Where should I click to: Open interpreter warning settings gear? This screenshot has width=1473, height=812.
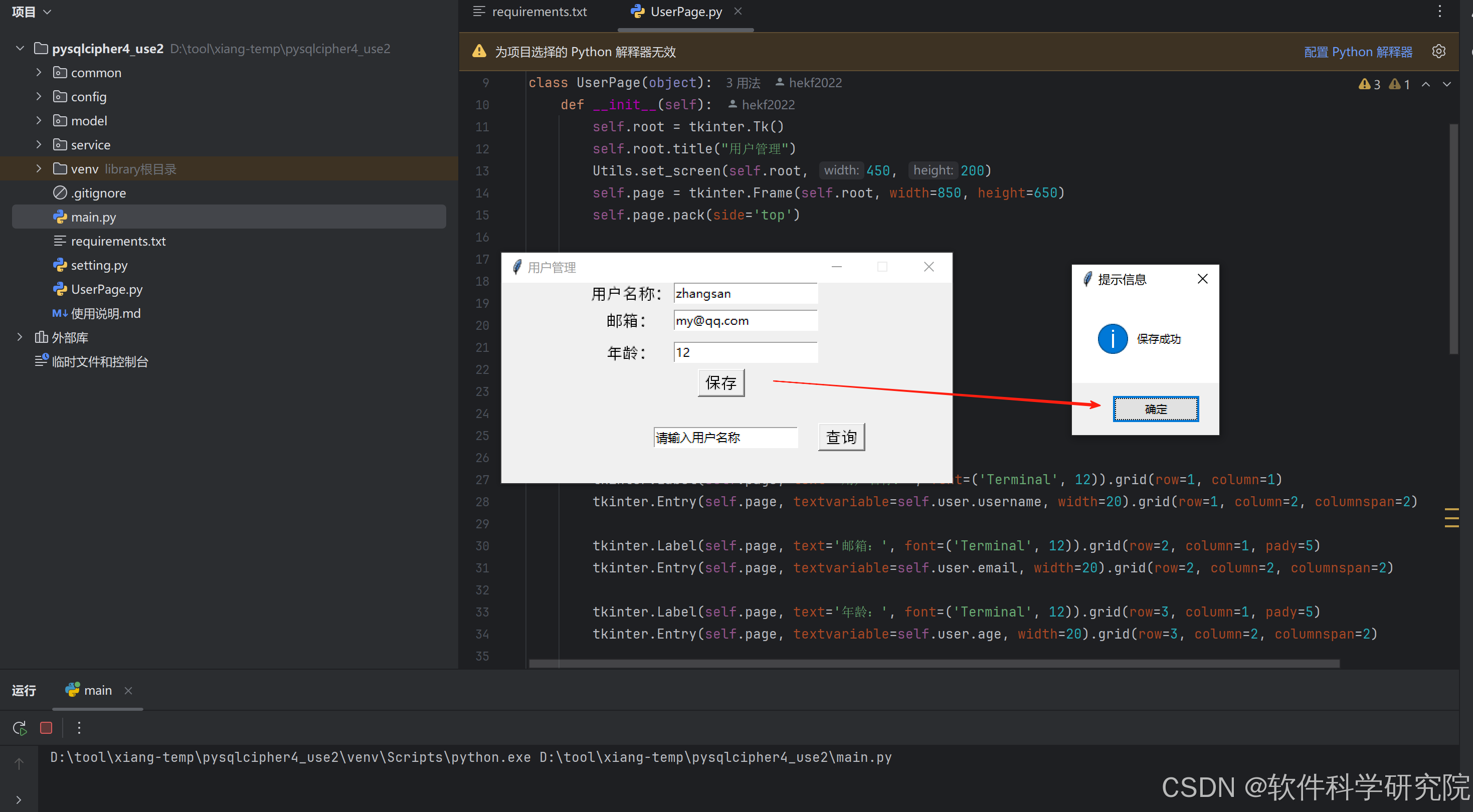[1439, 52]
